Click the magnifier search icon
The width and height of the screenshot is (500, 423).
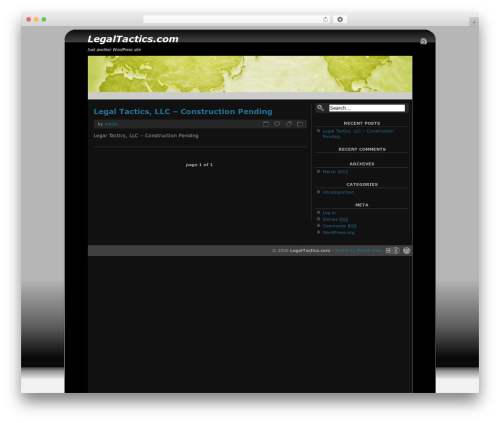[x=320, y=108]
